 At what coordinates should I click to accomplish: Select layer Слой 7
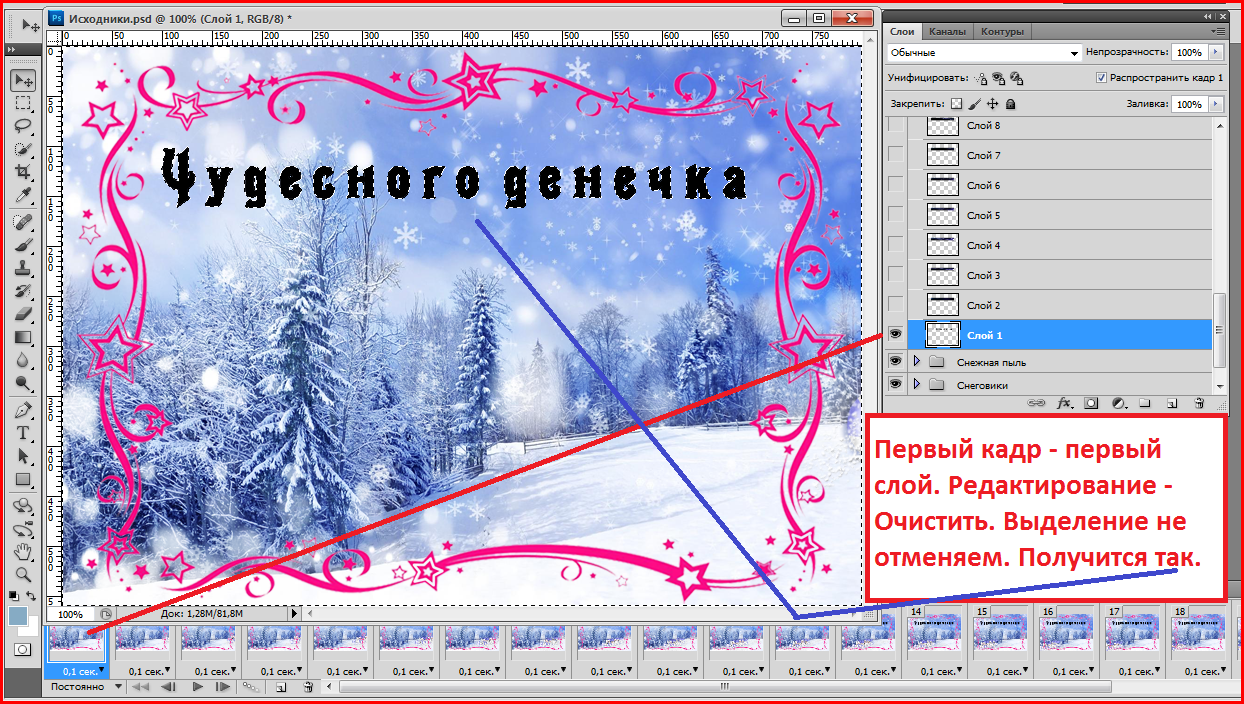point(1062,155)
